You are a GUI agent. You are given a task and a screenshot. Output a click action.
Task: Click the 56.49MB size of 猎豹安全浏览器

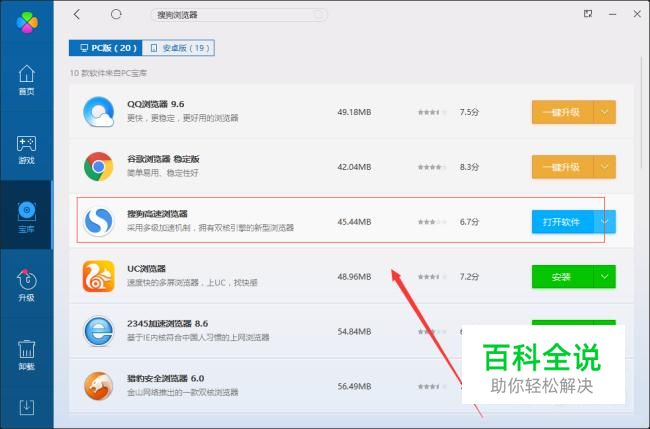(x=354, y=386)
